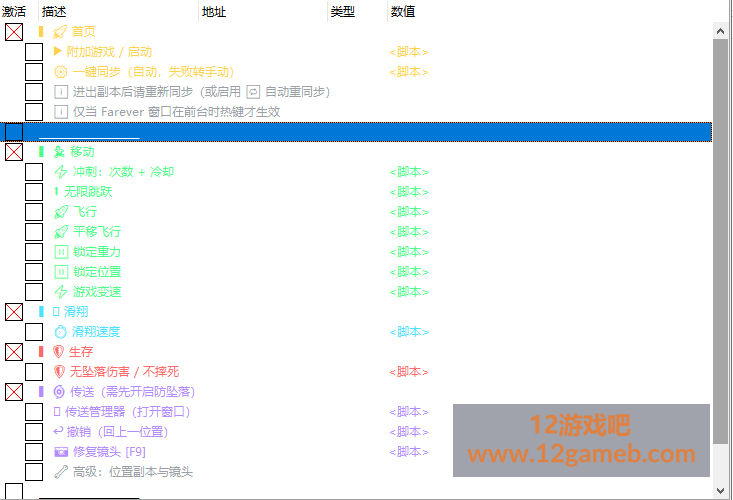
Task: Click the lightning icon of 冲刺: 次数 + 冷却
Action: coord(61,172)
